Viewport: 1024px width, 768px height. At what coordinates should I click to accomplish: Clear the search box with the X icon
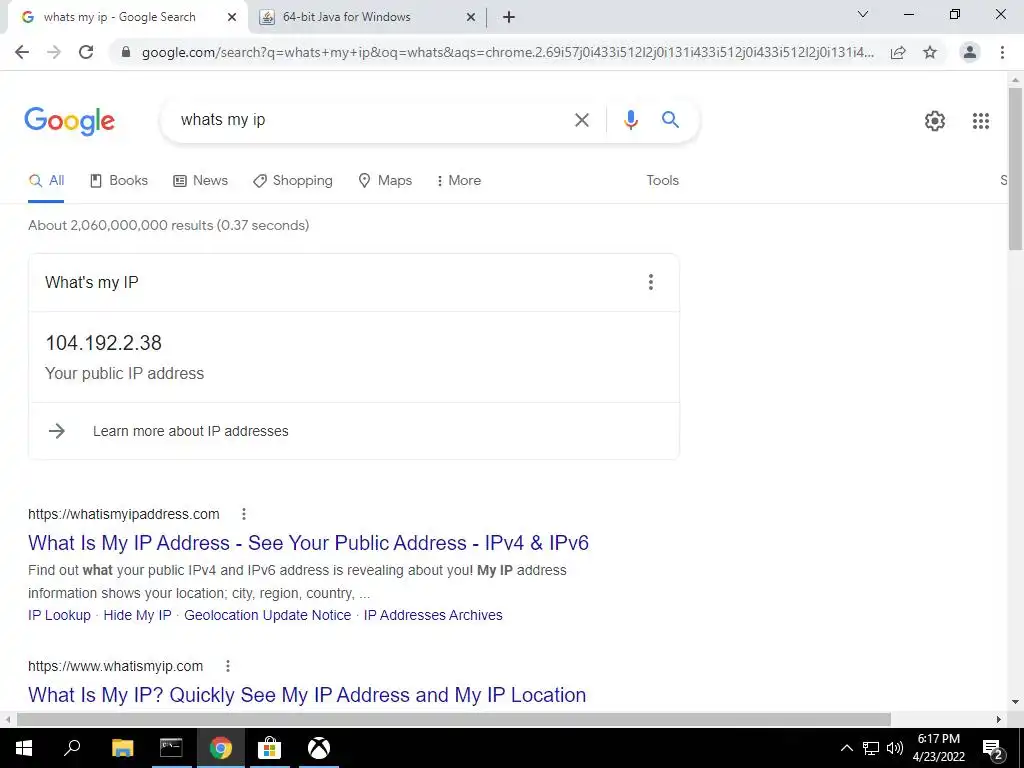pyautogui.click(x=581, y=120)
